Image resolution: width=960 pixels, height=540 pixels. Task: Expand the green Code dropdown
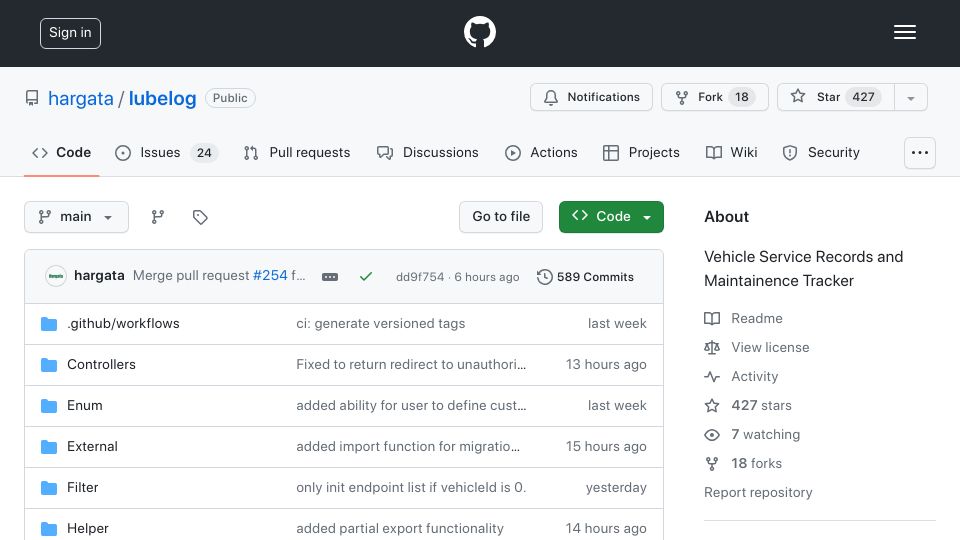611,217
